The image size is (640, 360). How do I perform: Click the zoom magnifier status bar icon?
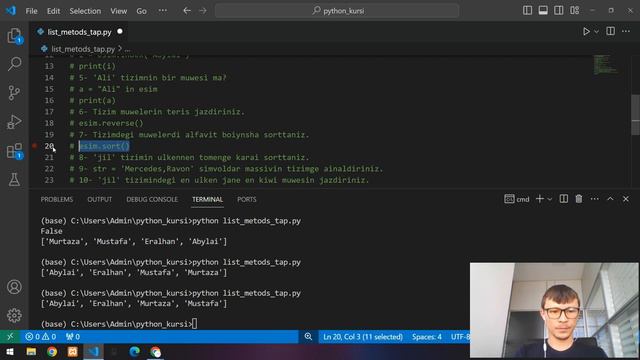(x=308, y=337)
